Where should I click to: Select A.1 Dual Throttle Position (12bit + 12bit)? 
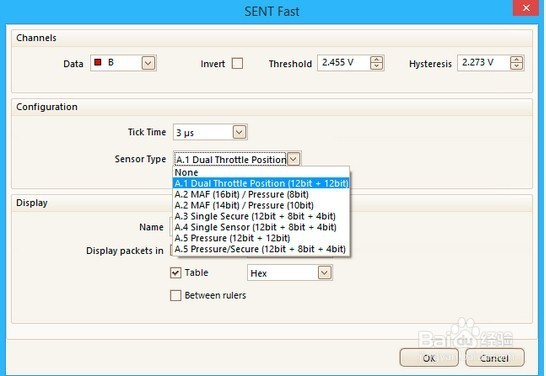(x=261, y=183)
